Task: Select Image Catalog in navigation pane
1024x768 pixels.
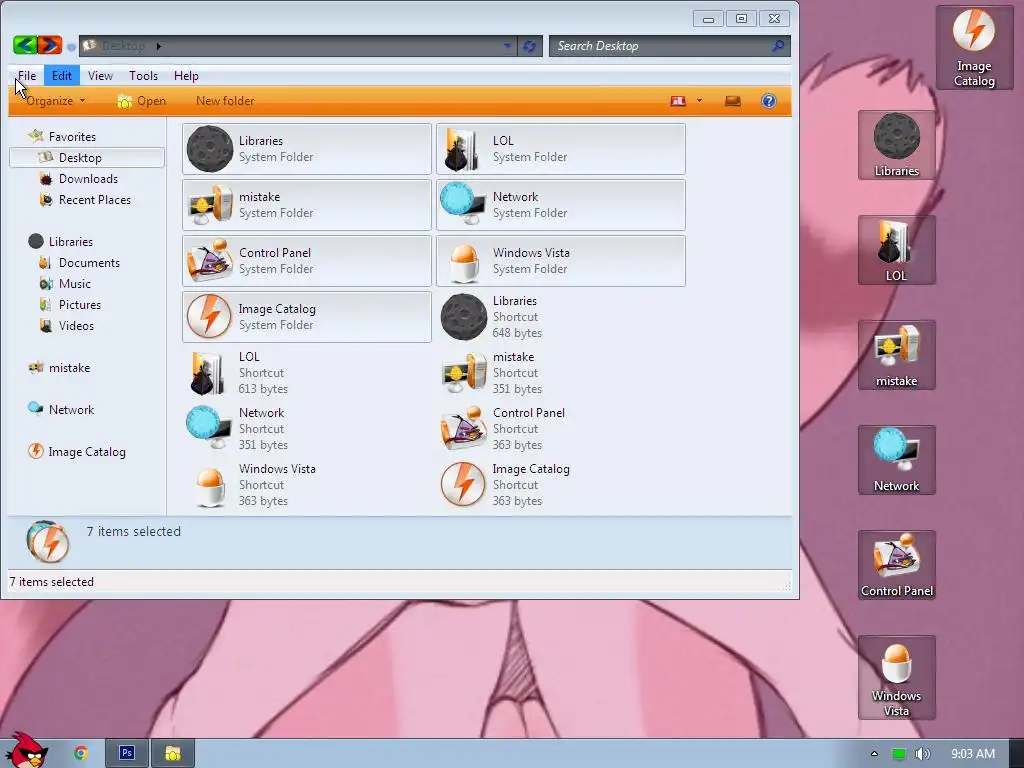Action: [76, 451]
